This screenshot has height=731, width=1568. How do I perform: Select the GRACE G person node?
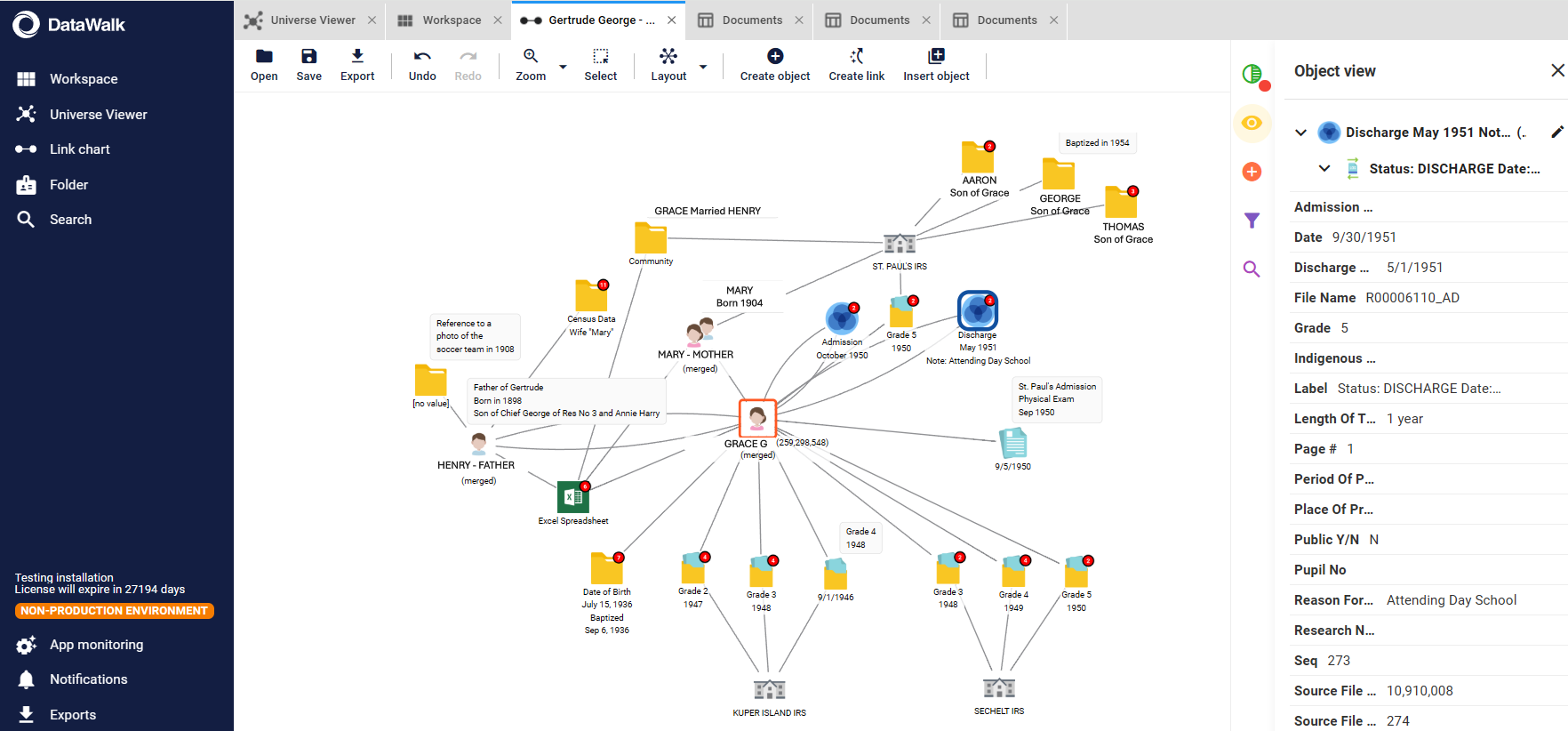click(757, 417)
